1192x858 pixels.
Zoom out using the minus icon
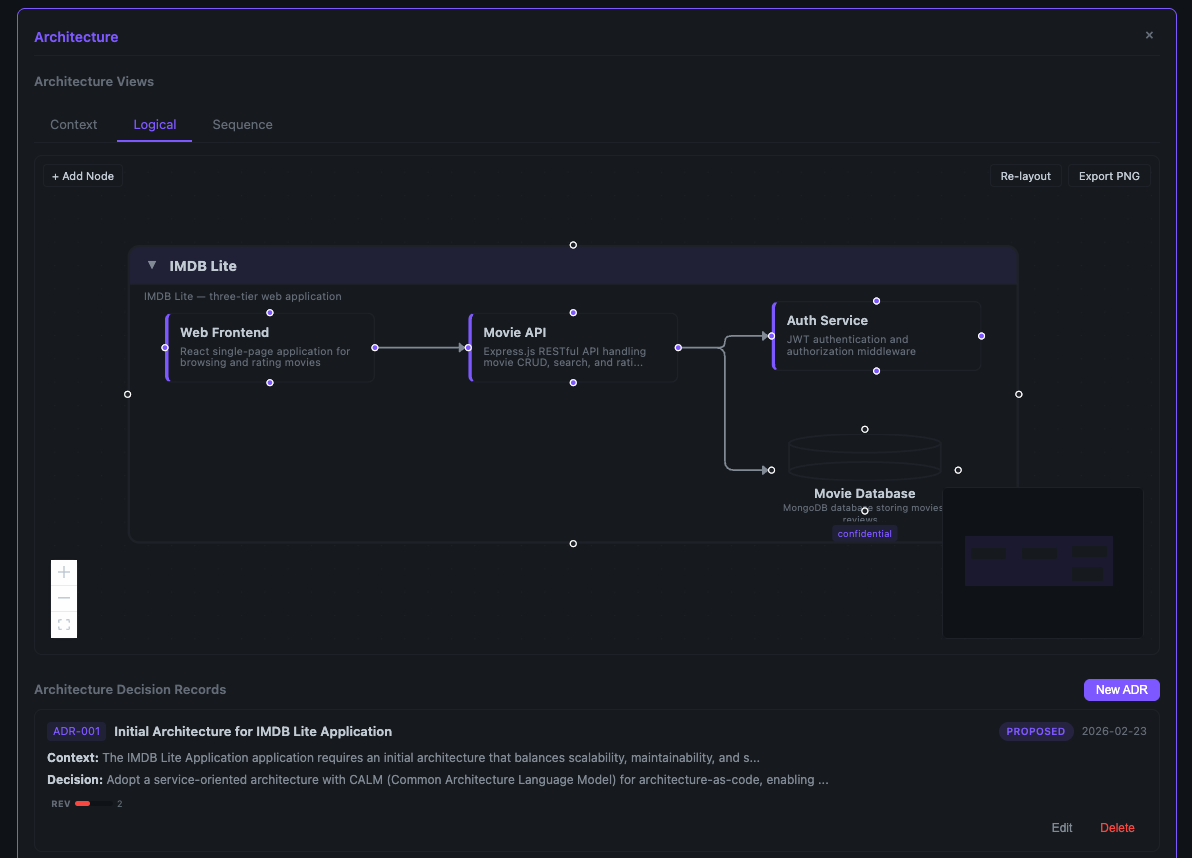63,597
